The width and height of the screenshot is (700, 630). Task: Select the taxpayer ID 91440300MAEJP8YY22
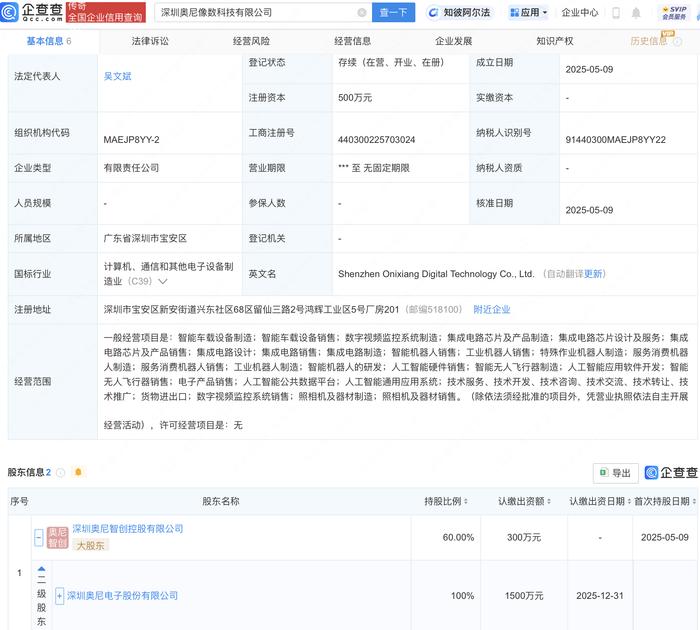point(615,140)
